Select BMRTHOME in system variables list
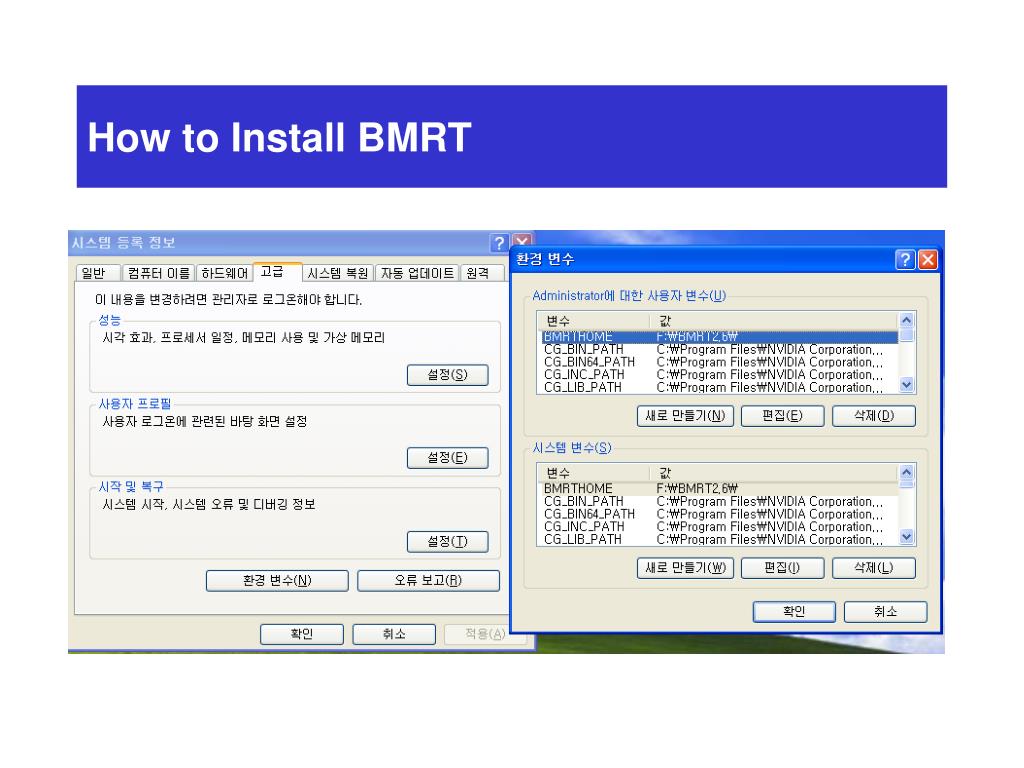Viewport: 1024px width, 768px height. click(718, 488)
